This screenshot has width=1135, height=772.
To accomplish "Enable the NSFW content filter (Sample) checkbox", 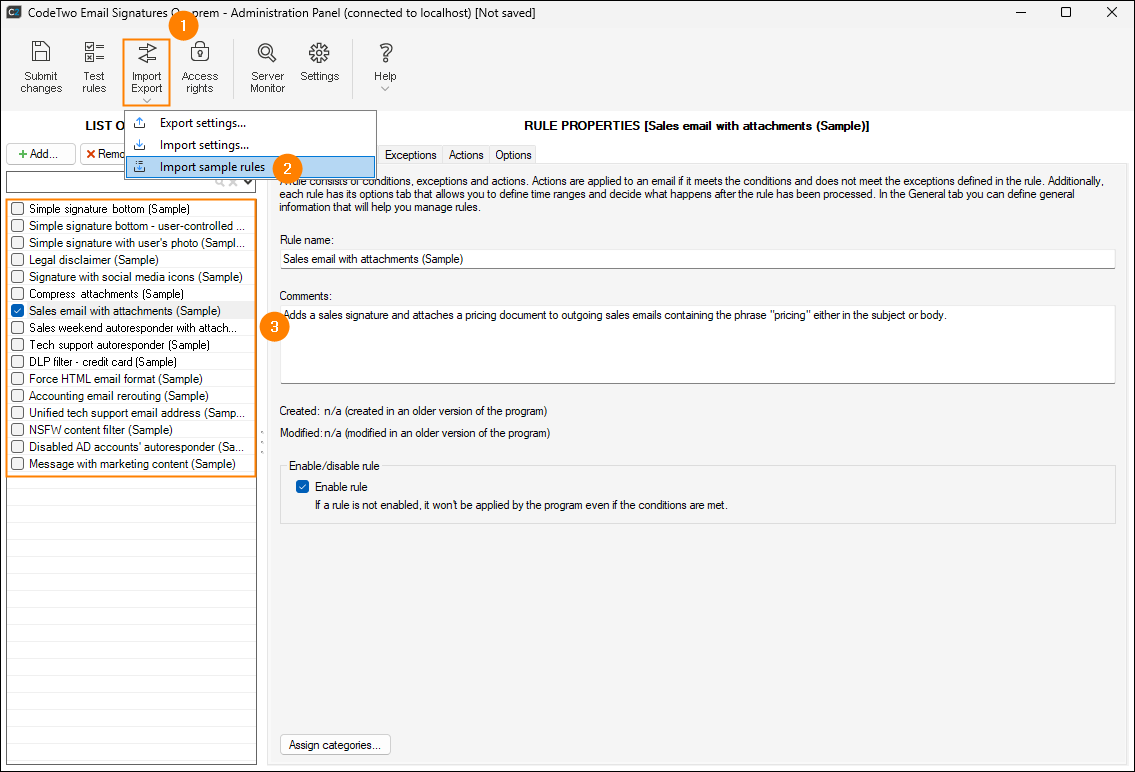I will click(x=18, y=430).
